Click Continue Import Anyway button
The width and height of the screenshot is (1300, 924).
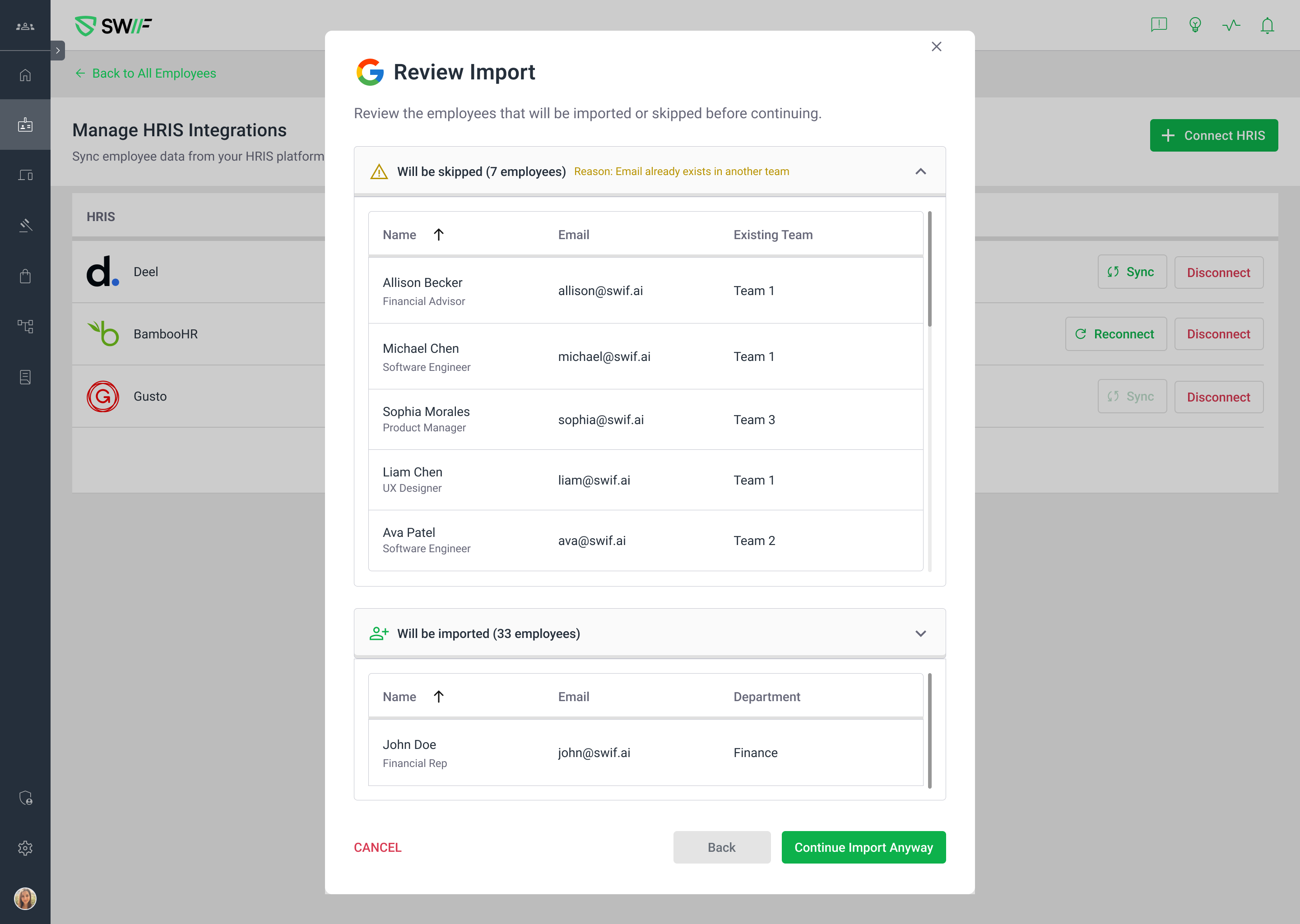tap(863, 847)
